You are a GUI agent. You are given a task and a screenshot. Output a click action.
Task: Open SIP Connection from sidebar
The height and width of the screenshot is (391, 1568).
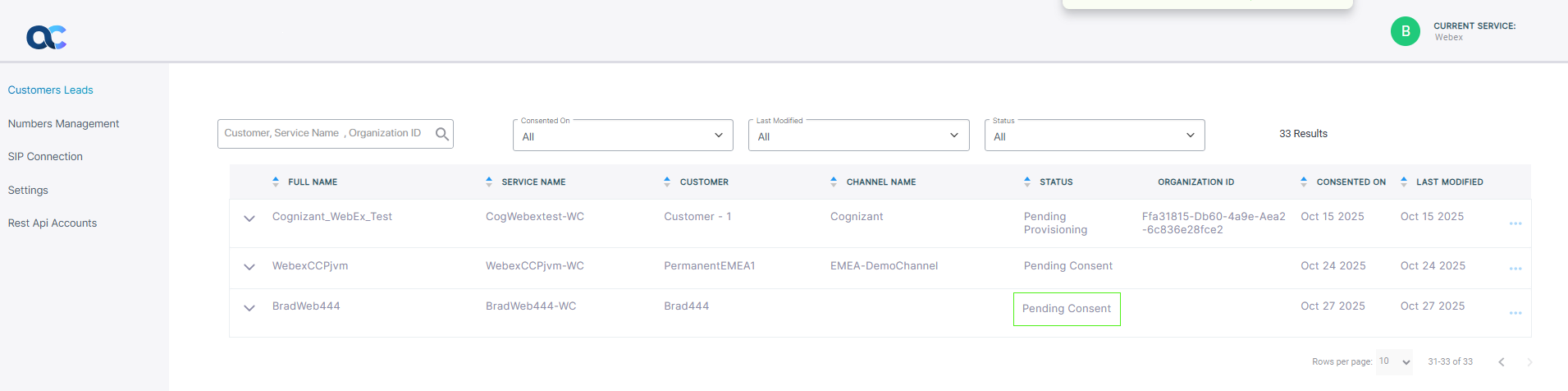click(x=45, y=157)
